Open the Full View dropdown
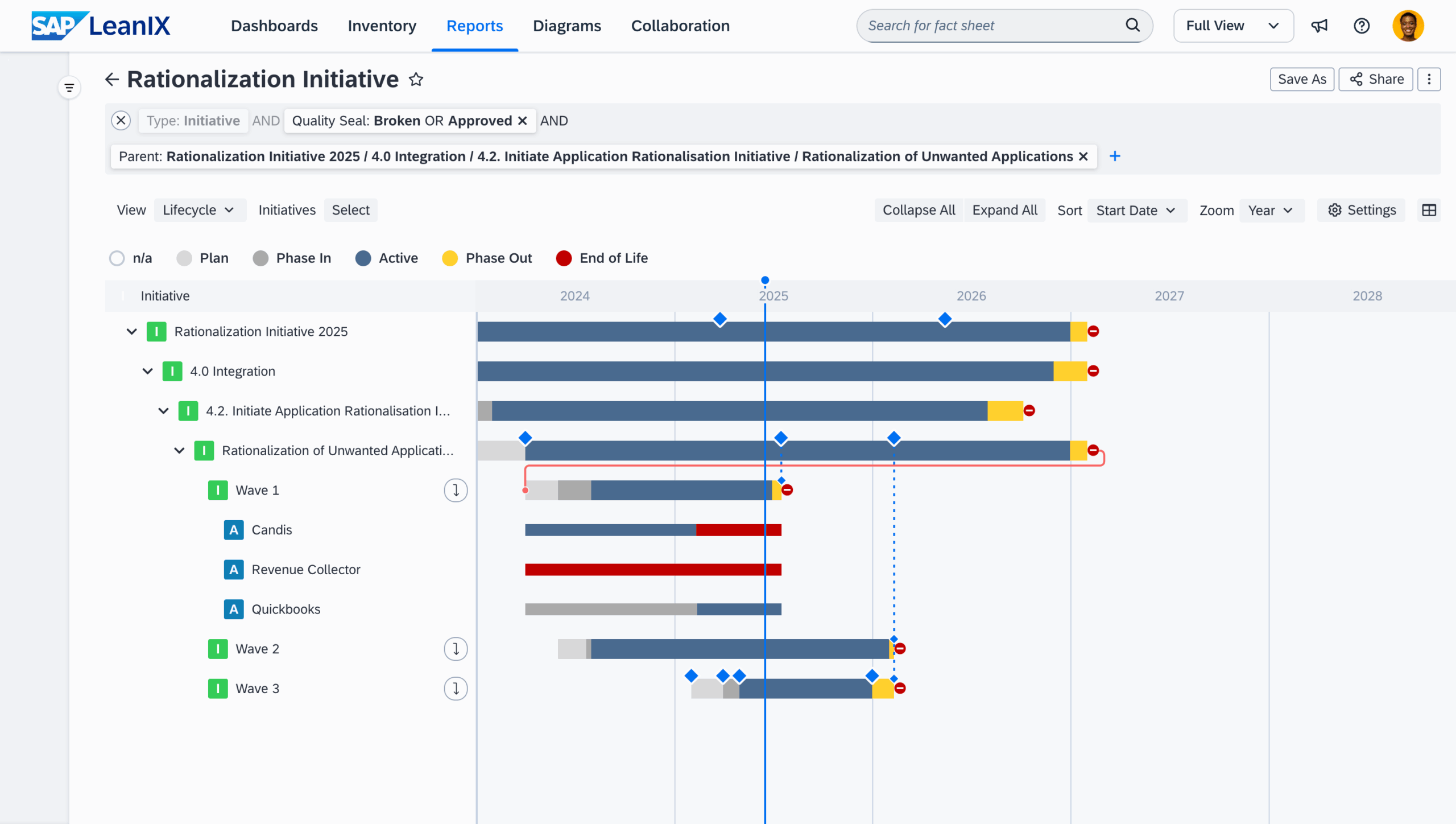1456x824 pixels. click(1233, 26)
